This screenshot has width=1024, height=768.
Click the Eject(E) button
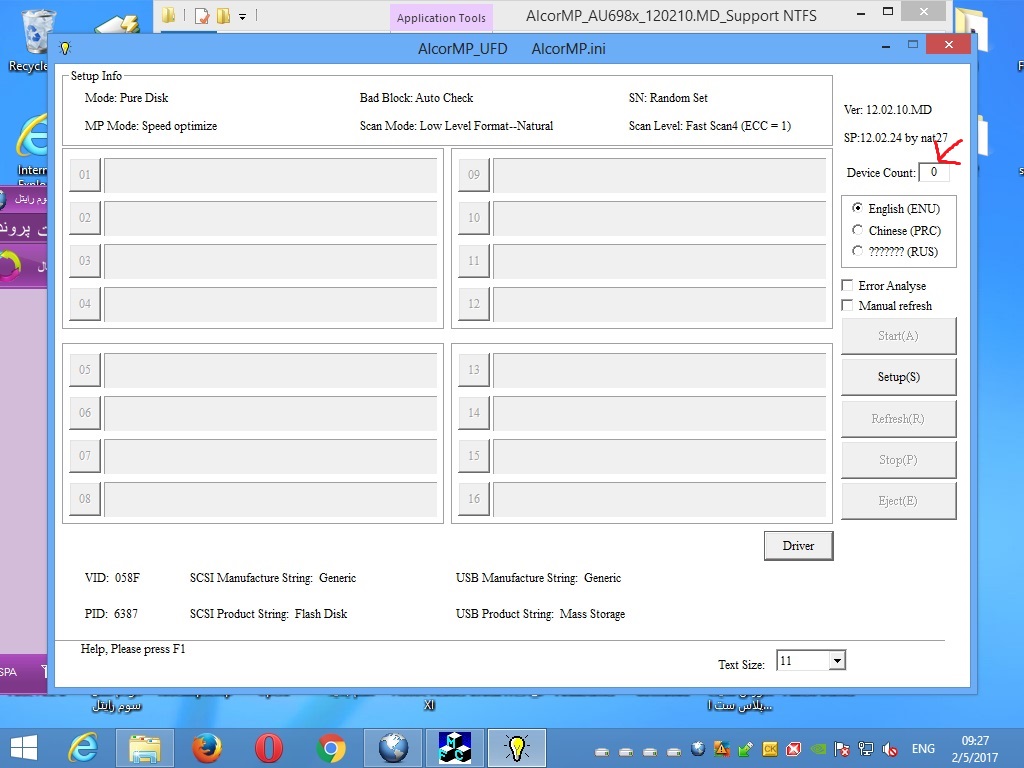click(899, 501)
